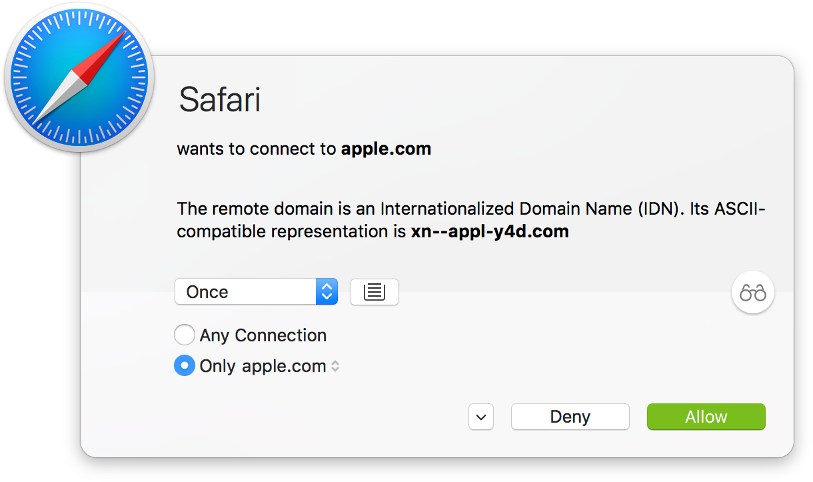Open the binoculars research assistant button
Viewport: 813px width, 482px height.
click(x=753, y=292)
